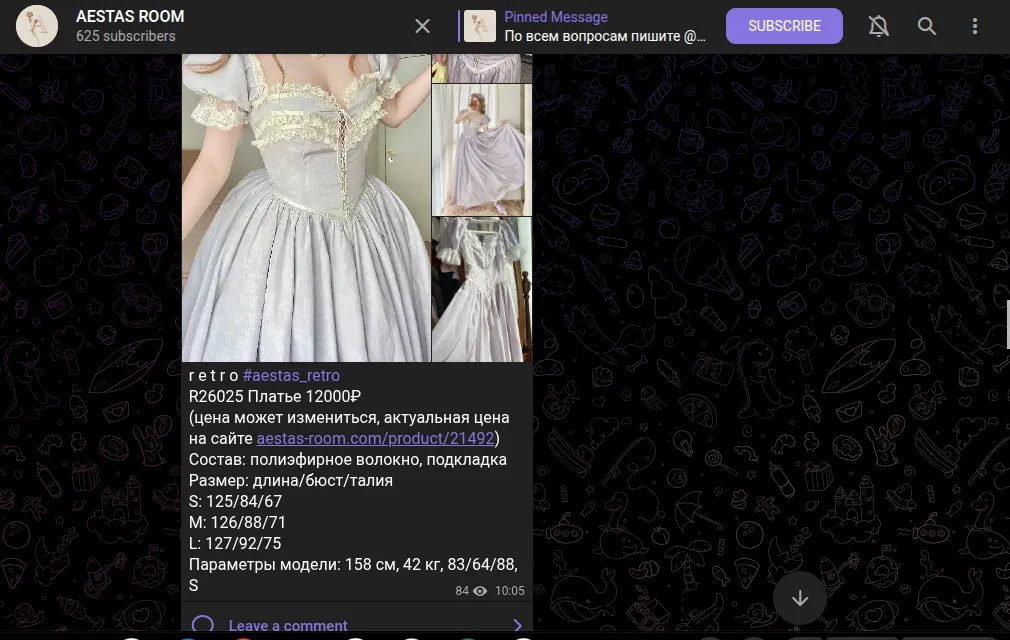This screenshot has height=640, width=1010.
Task: Toggle channel notifications with the bell icon
Action: point(879,26)
